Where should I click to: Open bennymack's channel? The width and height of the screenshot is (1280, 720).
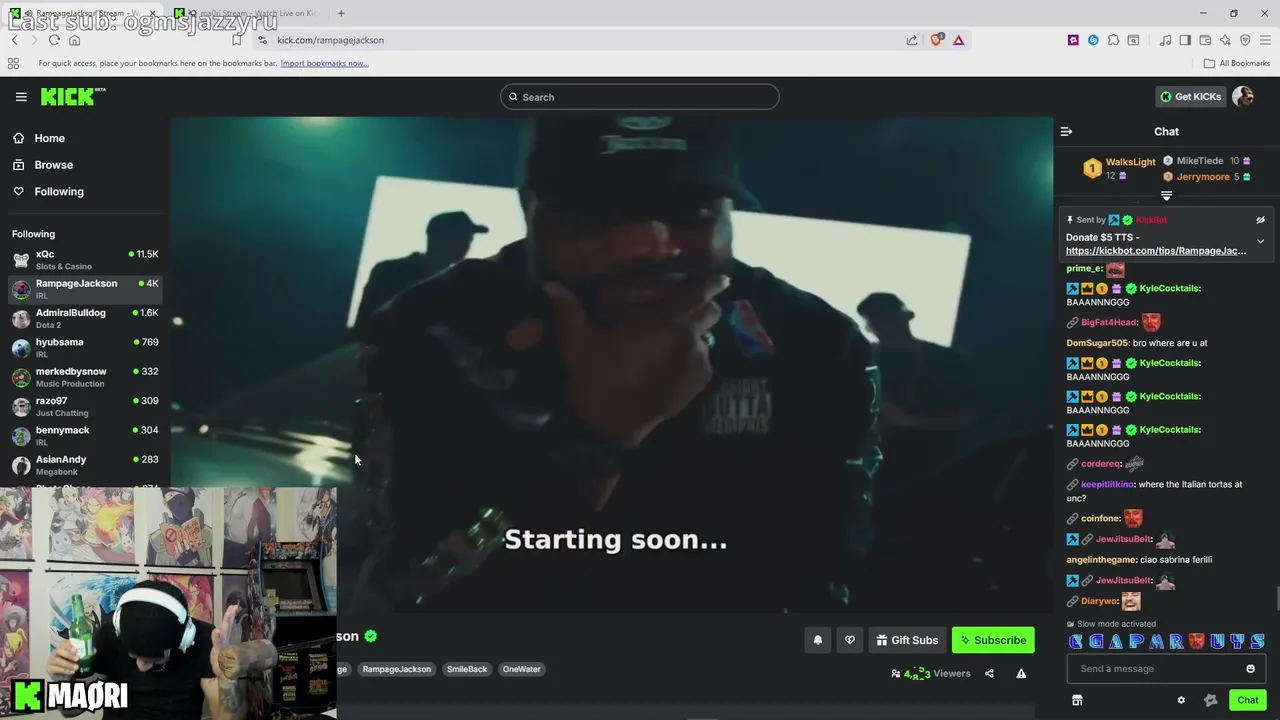85,435
